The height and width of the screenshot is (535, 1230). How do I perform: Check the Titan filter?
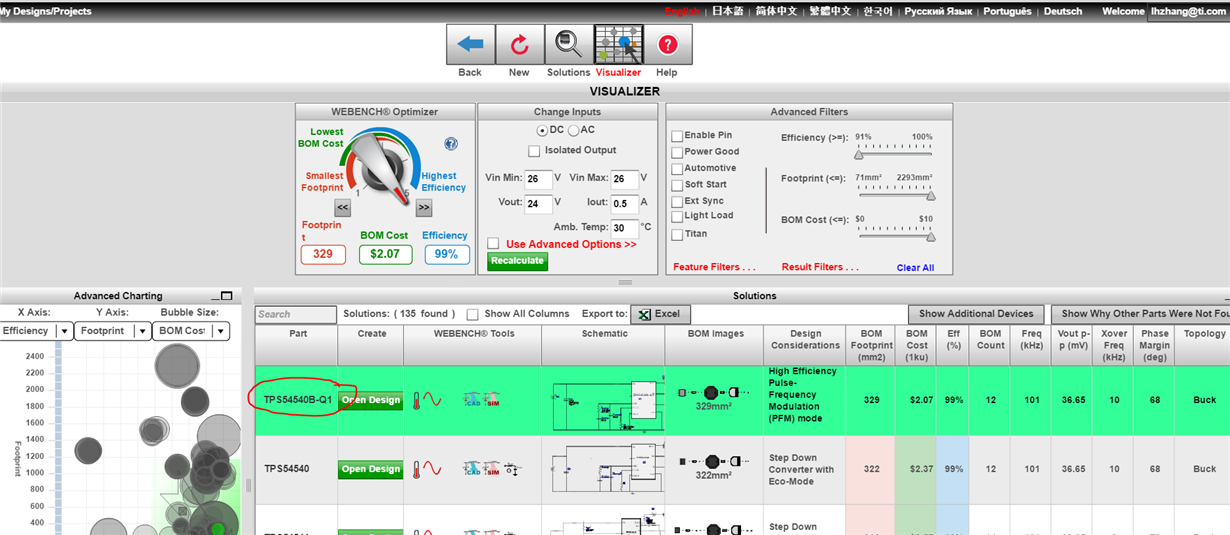677,234
